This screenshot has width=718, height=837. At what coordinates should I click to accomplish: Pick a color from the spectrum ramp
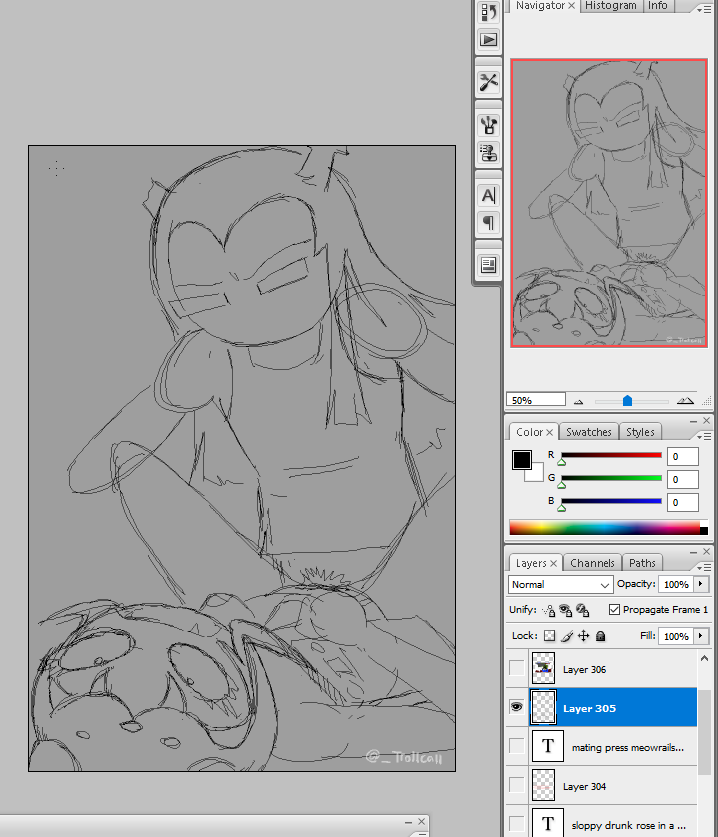(x=604, y=527)
